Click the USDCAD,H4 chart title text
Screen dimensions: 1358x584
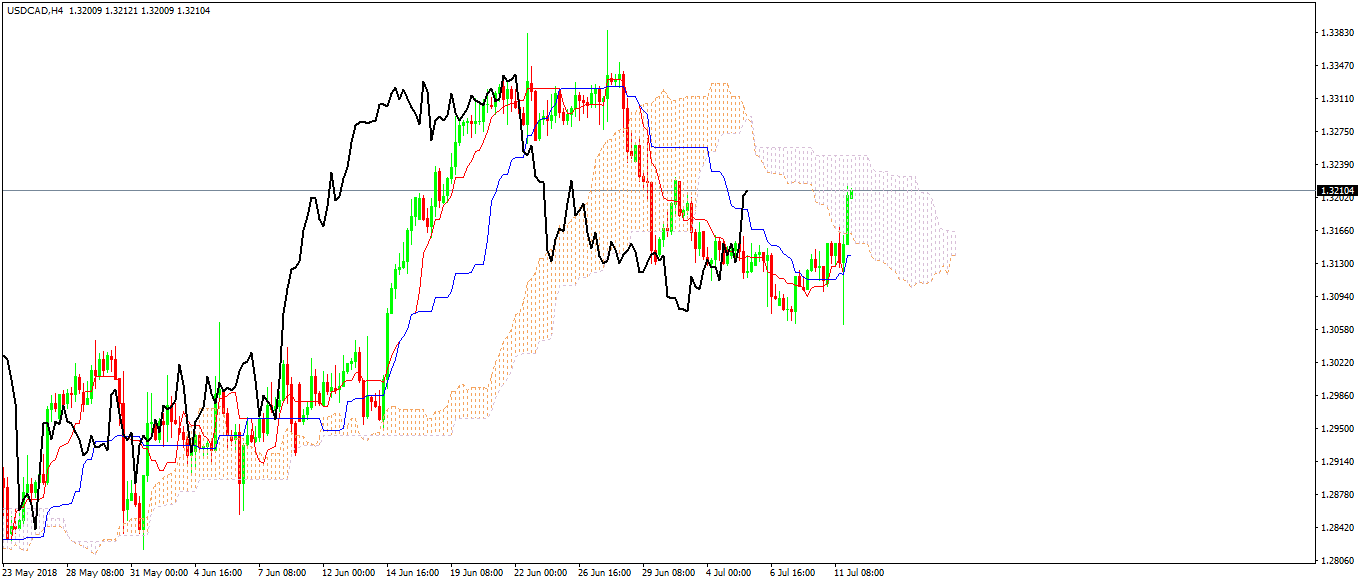tap(34, 10)
